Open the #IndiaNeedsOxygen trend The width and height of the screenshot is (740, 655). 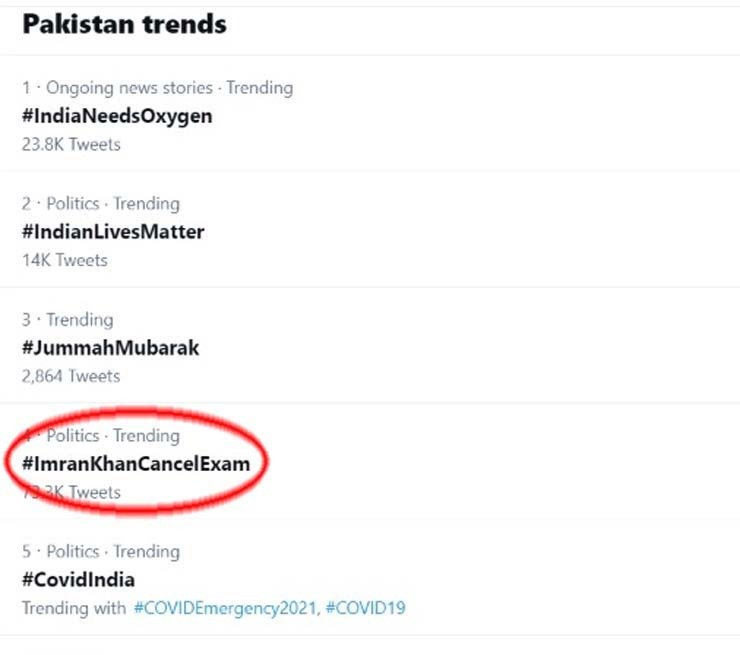coord(117,116)
